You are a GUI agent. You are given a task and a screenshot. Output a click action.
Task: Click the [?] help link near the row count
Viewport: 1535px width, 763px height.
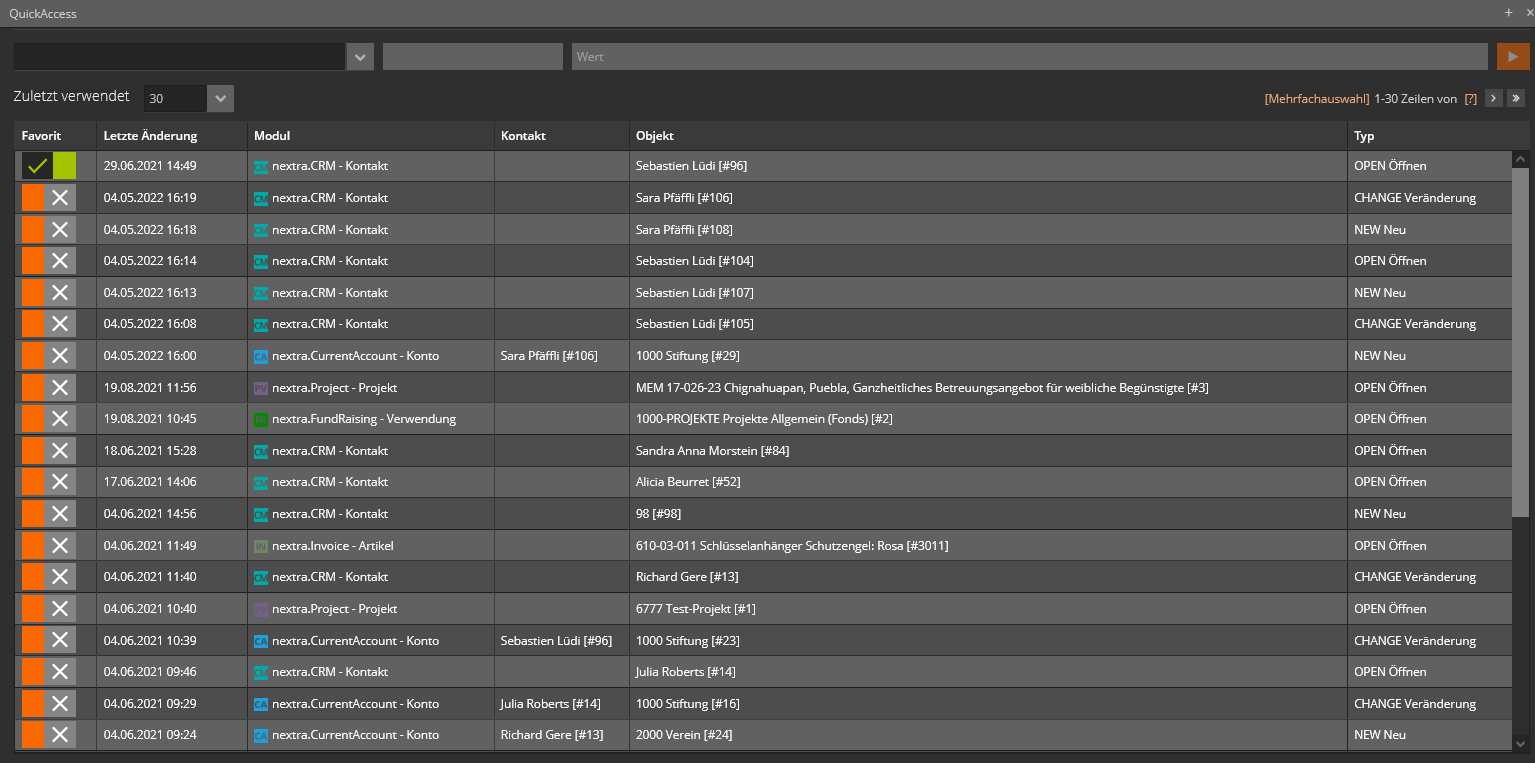1469,98
